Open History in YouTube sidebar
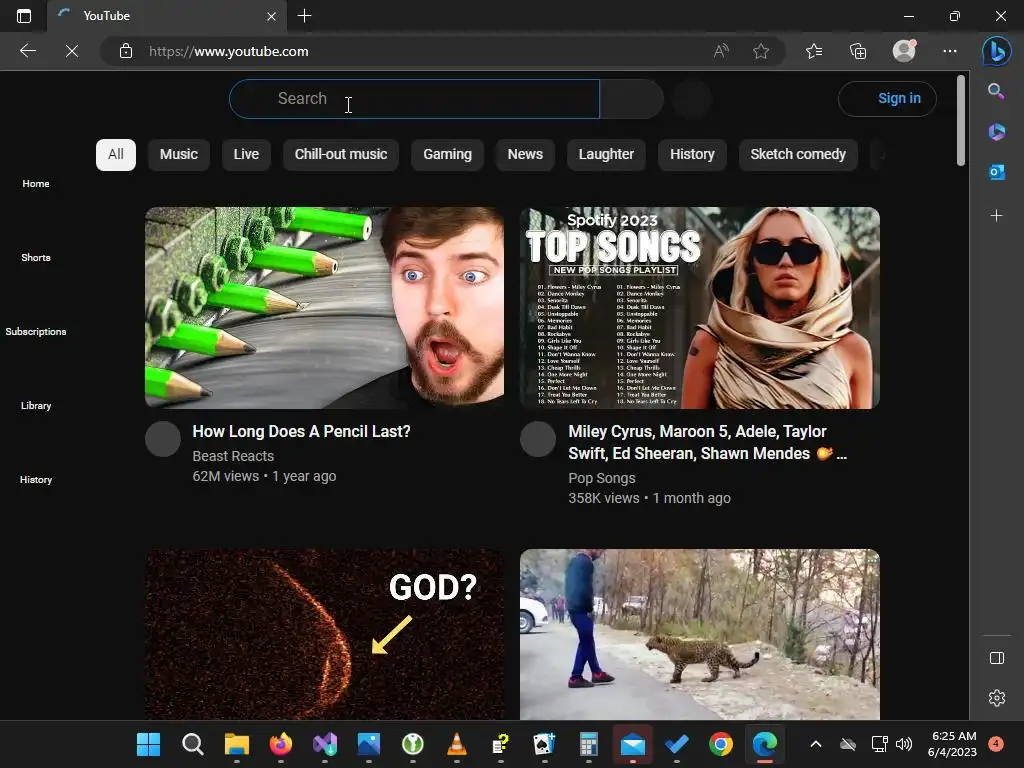The height and width of the screenshot is (768, 1024). click(36, 479)
